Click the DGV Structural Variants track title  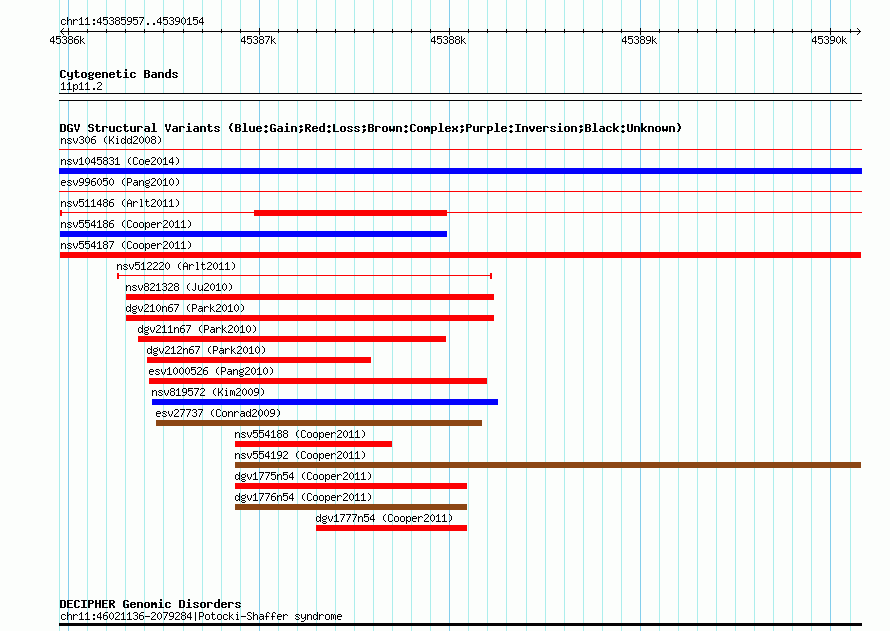coord(370,128)
